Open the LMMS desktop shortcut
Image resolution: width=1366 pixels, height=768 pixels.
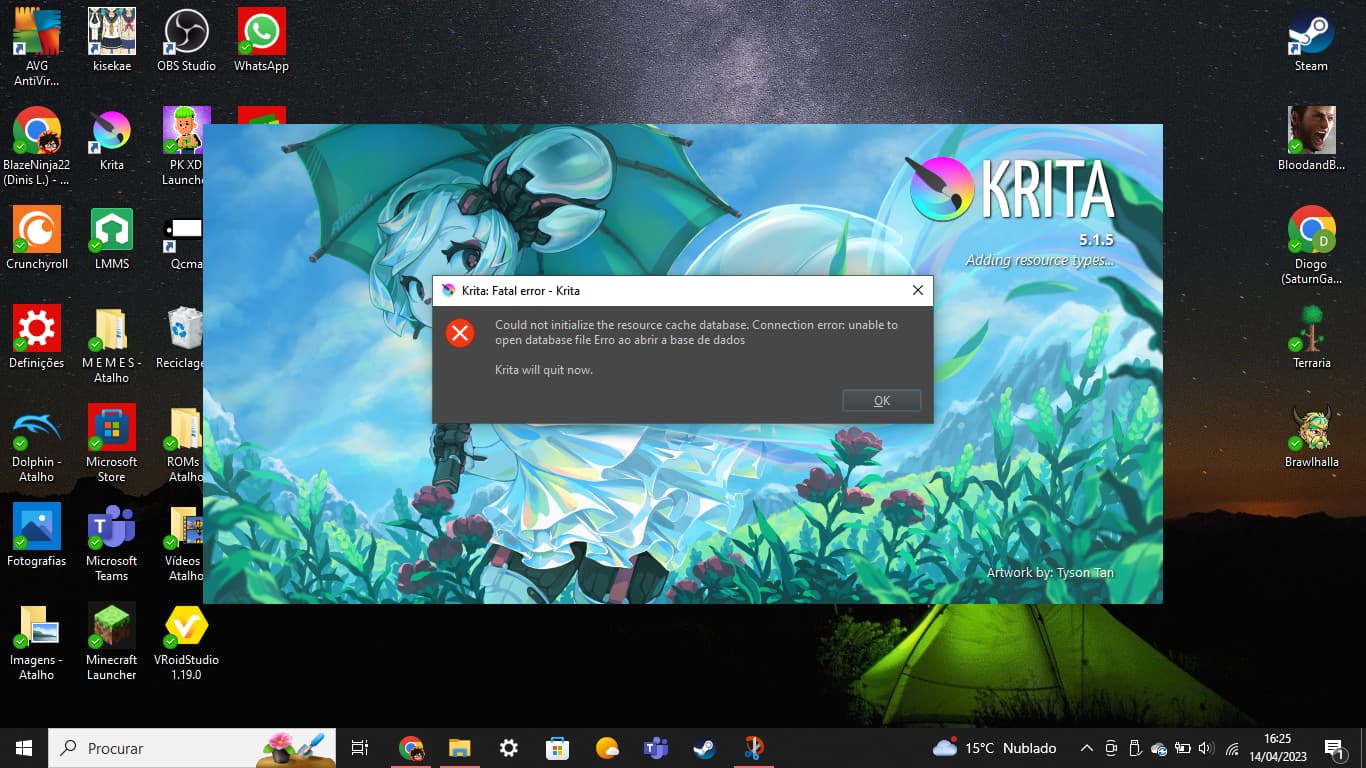tap(112, 238)
